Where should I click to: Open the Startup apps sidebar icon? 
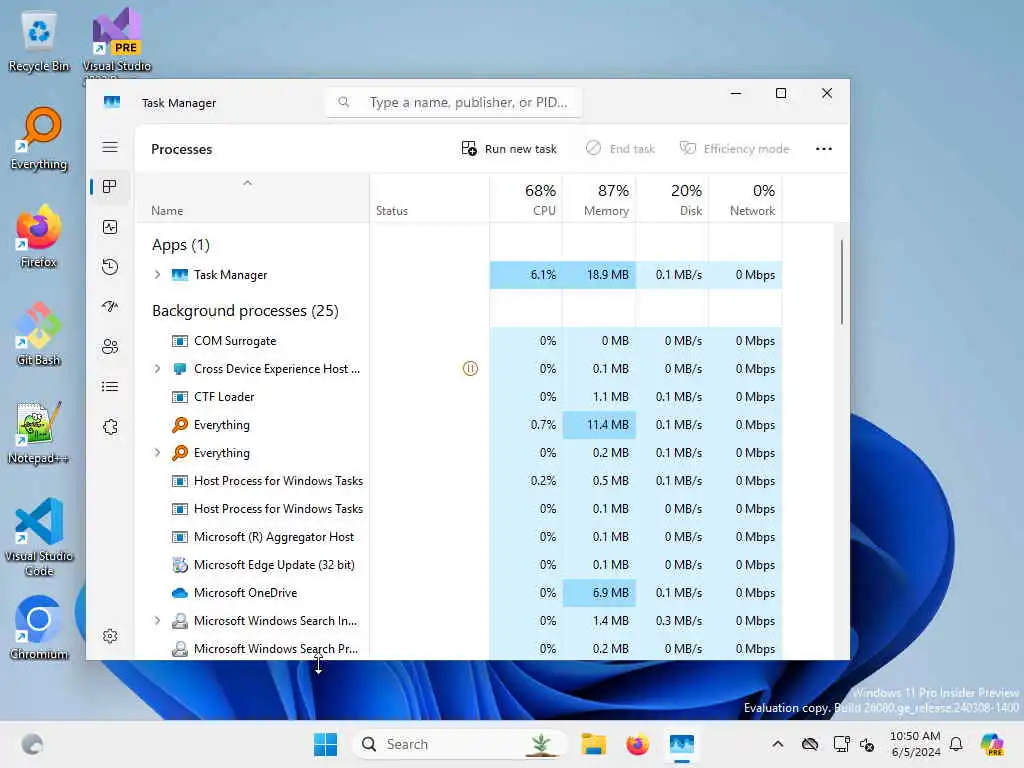(110, 306)
